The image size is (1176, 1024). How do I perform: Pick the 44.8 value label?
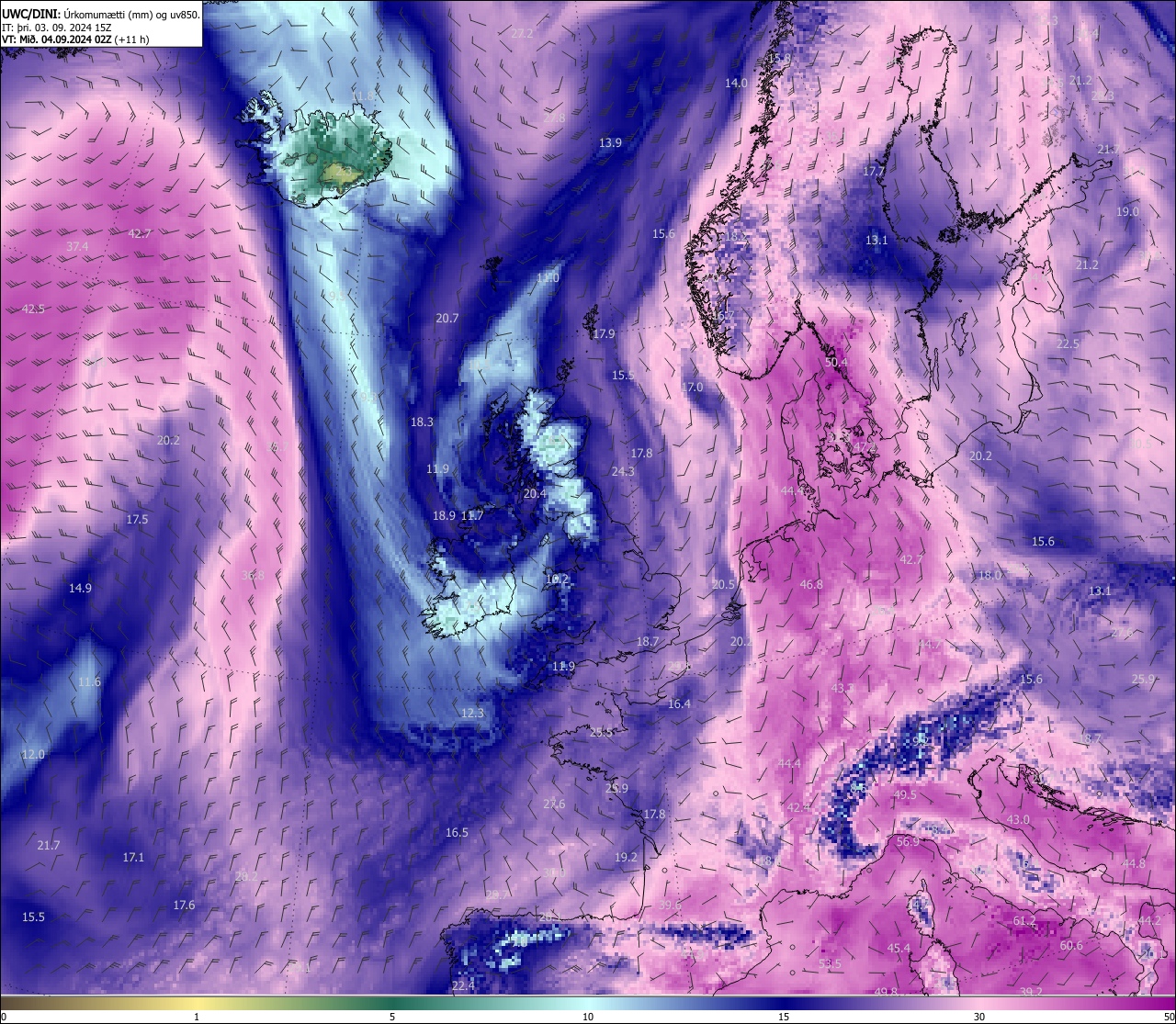coord(1134,863)
